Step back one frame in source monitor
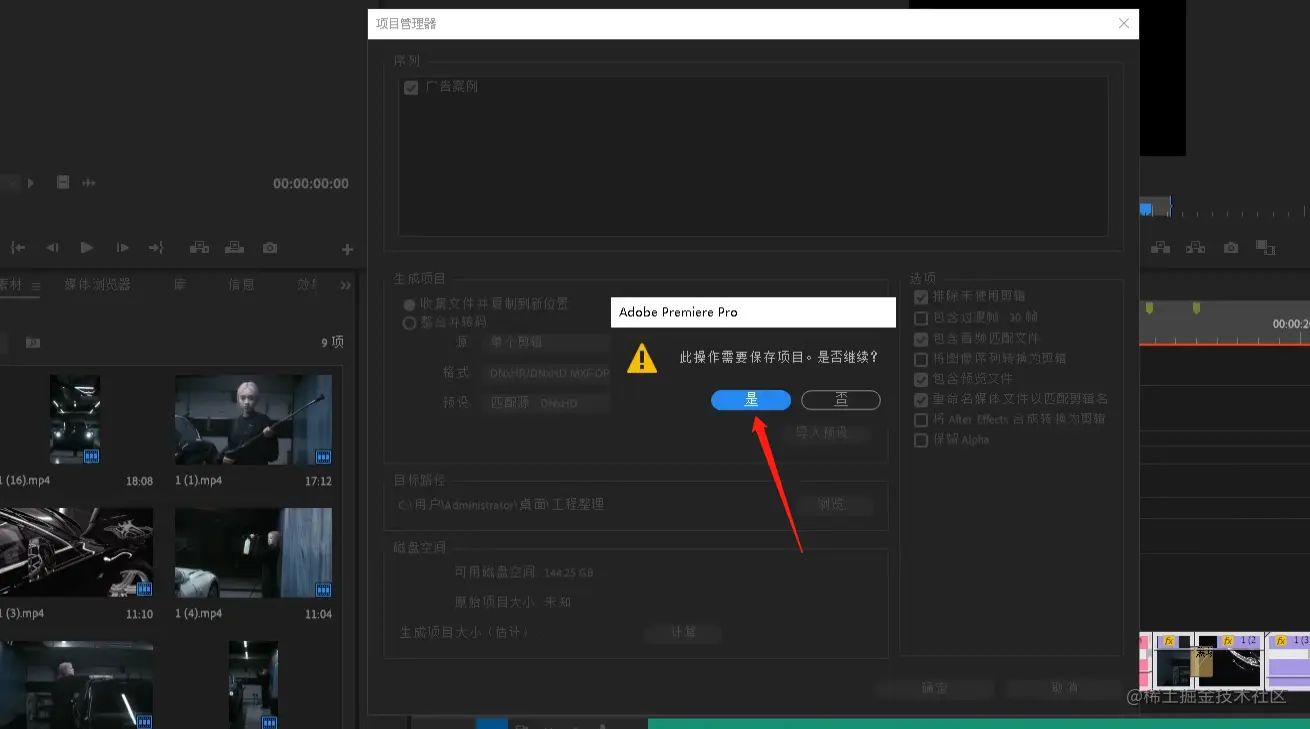This screenshot has height=729, width=1310. pos(52,247)
